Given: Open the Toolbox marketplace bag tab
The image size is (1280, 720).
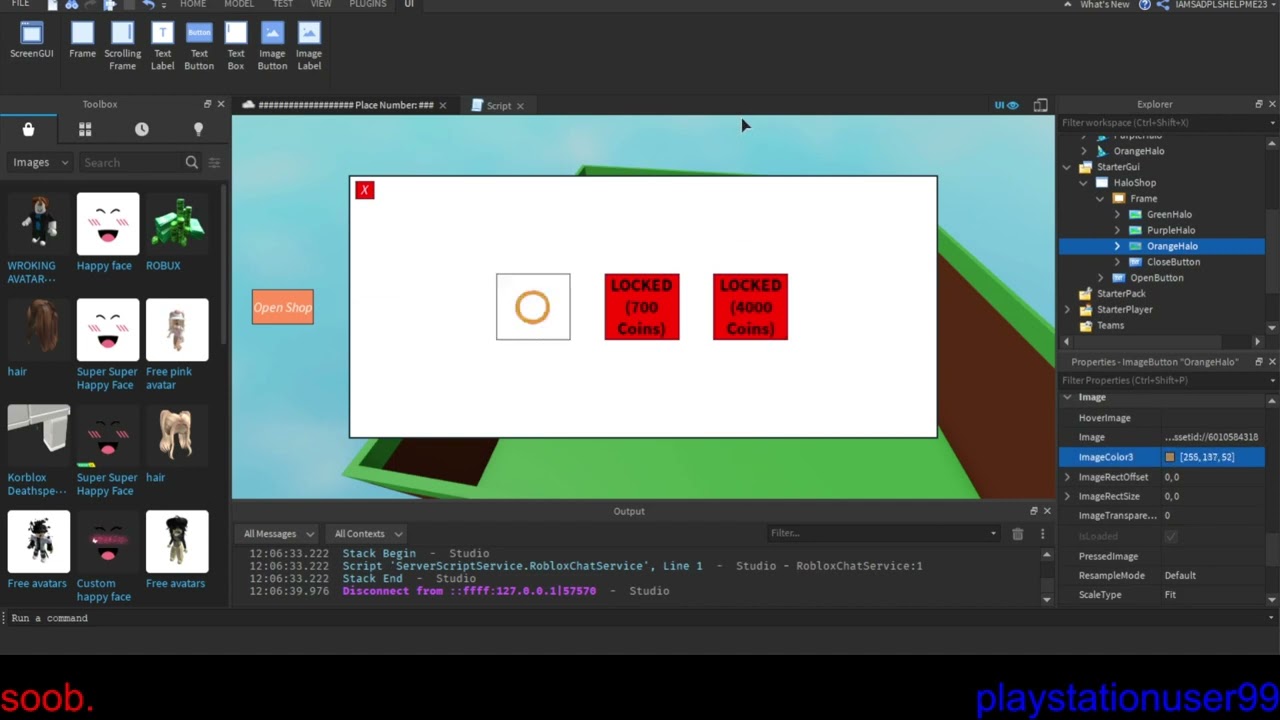Looking at the screenshot, I should 28,129.
